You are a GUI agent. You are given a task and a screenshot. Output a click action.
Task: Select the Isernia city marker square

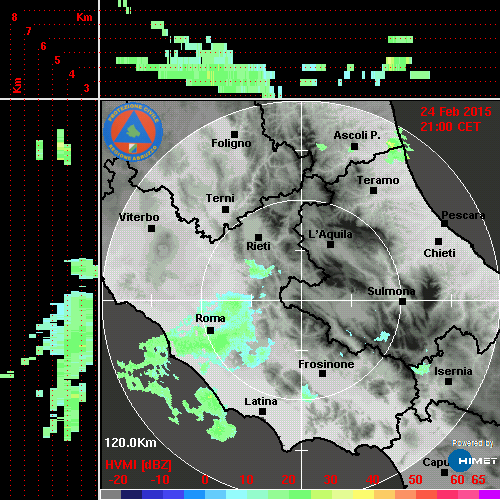tap(449, 381)
